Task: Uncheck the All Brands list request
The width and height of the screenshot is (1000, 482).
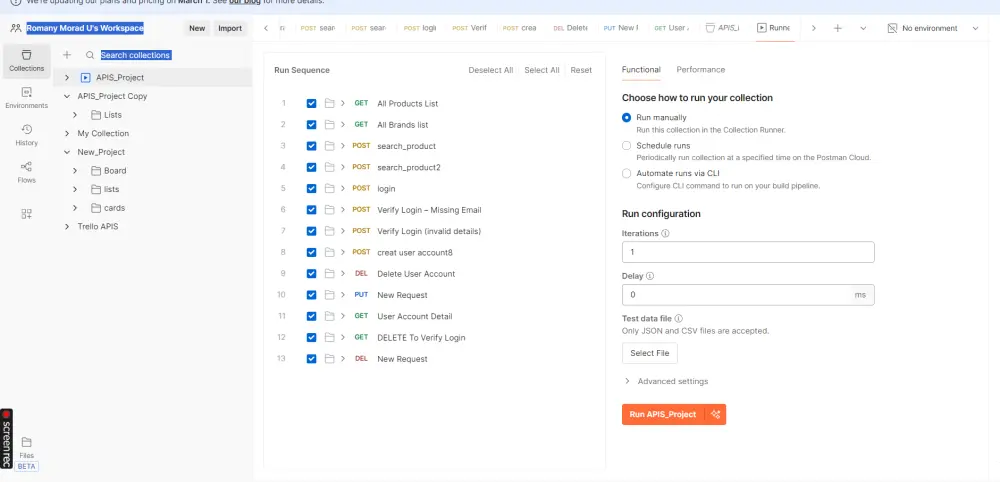Action: [311, 125]
